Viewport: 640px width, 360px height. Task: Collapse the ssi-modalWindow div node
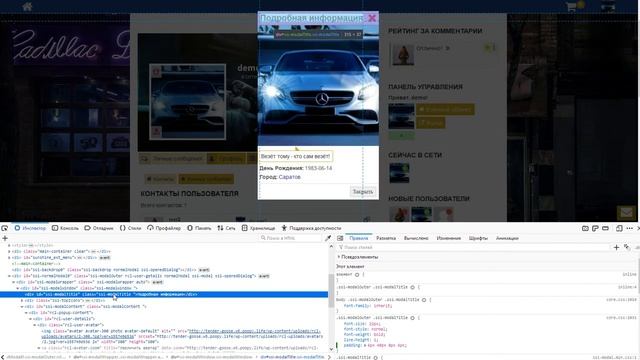click(18, 288)
